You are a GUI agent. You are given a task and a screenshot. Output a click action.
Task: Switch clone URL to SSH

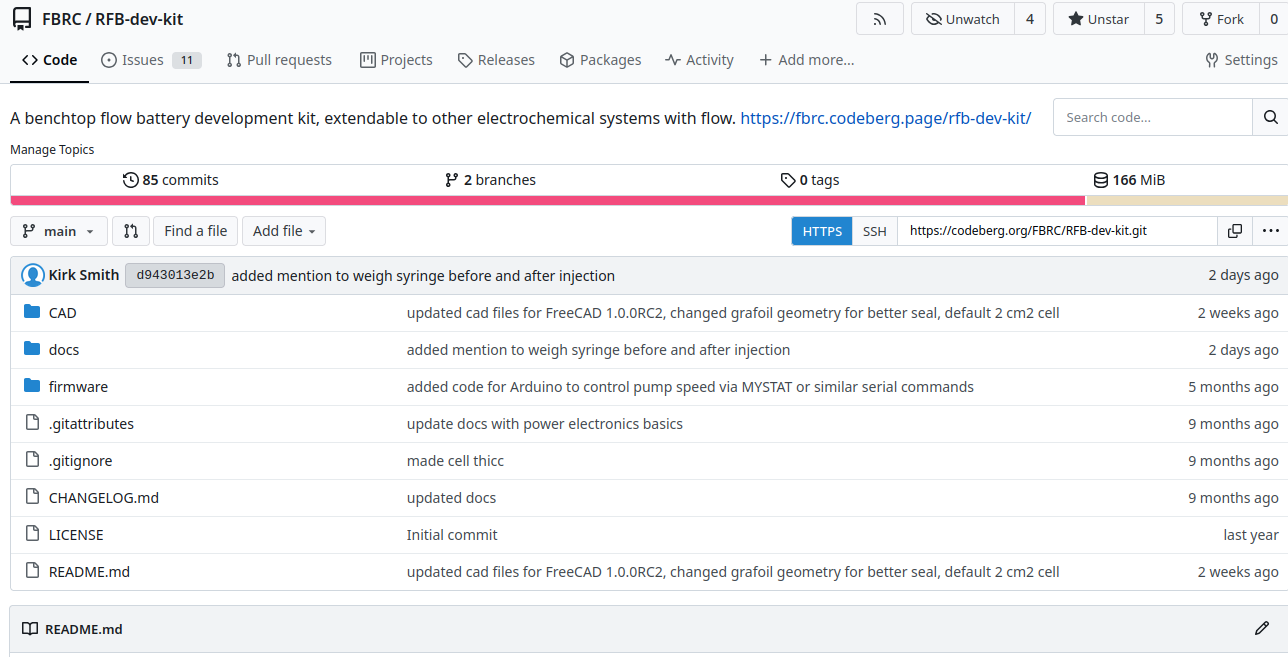click(874, 231)
